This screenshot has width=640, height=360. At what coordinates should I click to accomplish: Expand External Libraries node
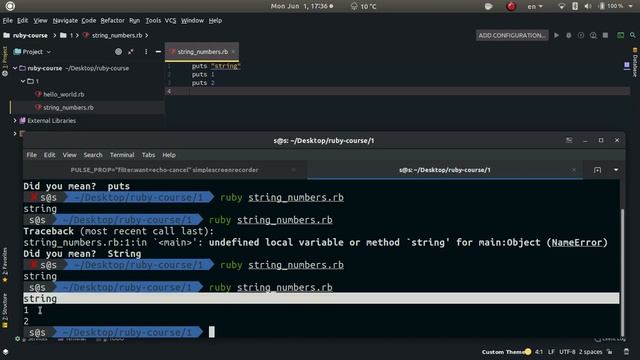pos(15,120)
